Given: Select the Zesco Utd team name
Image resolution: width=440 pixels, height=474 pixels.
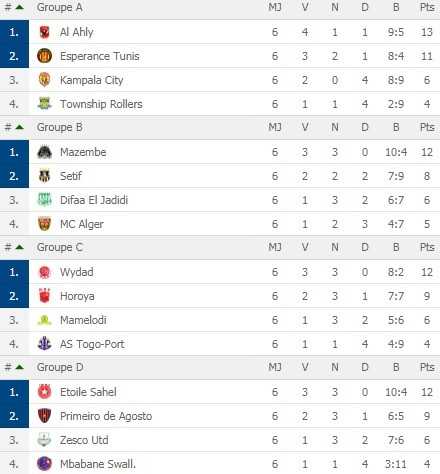Looking at the screenshot, I should (x=84, y=440).
